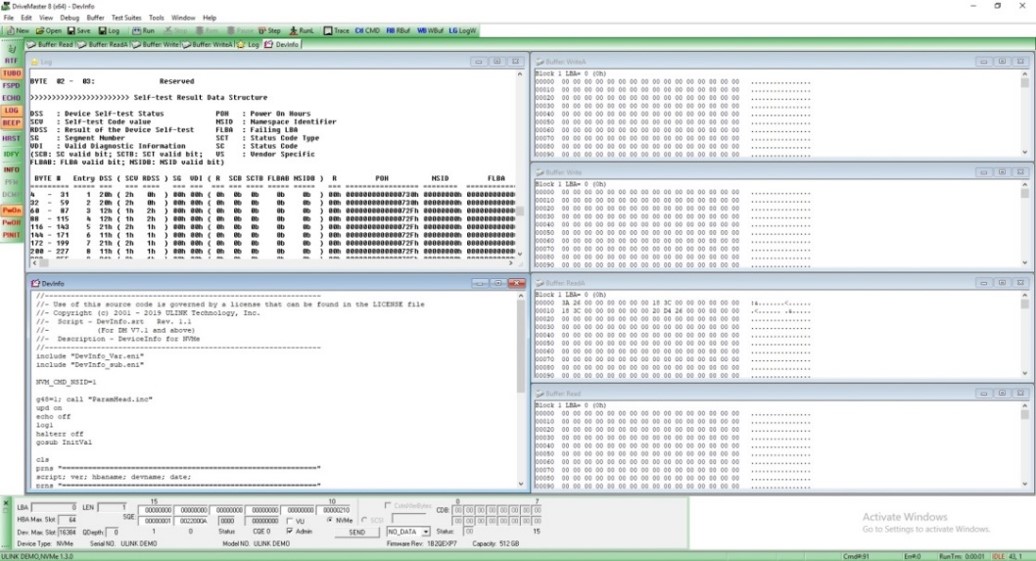The width and height of the screenshot is (1036, 561).
Task: Click the PwOn power-on sidebar button
Action: pyautogui.click(x=11, y=210)
